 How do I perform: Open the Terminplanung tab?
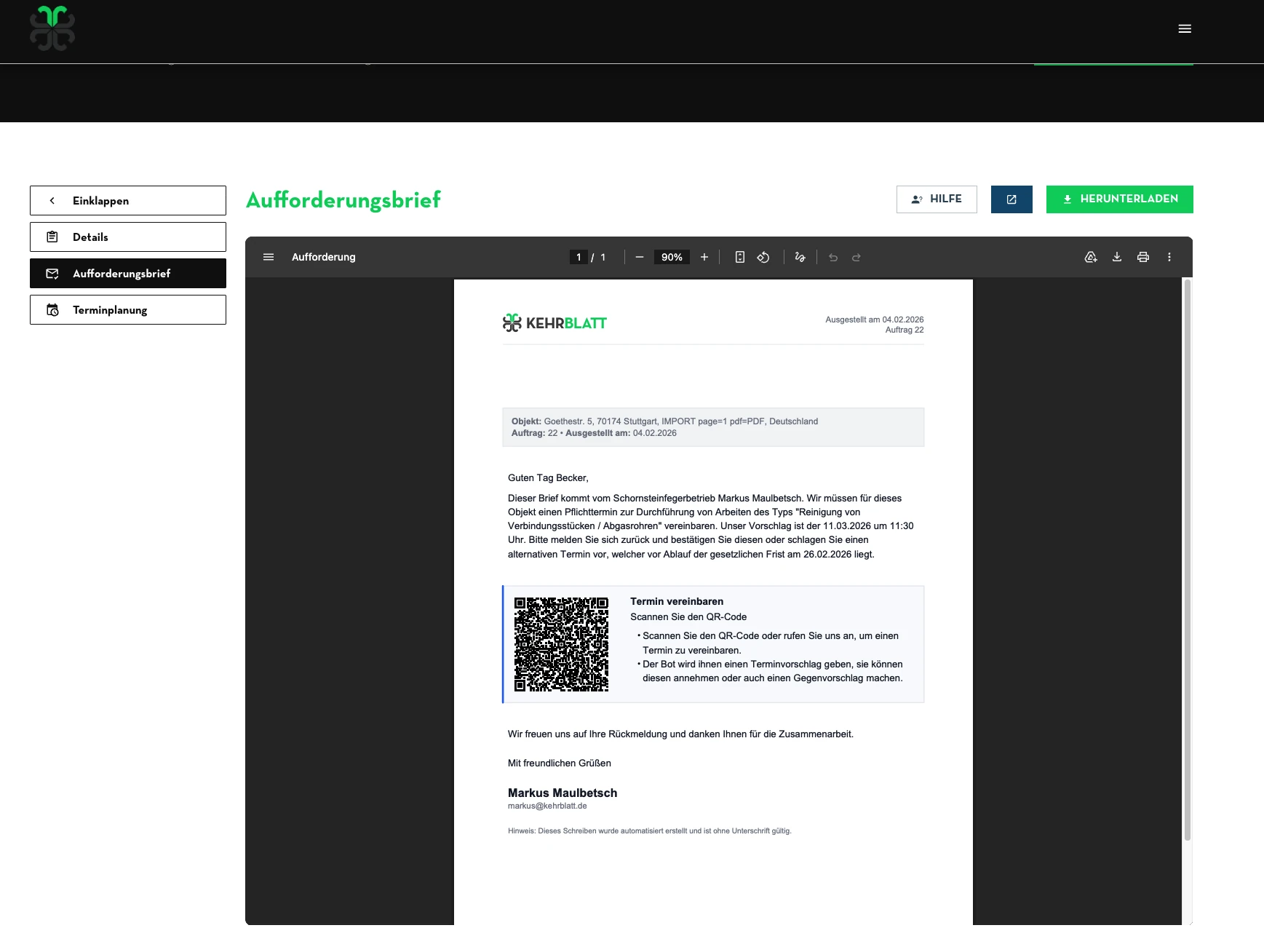coord(128,310)
